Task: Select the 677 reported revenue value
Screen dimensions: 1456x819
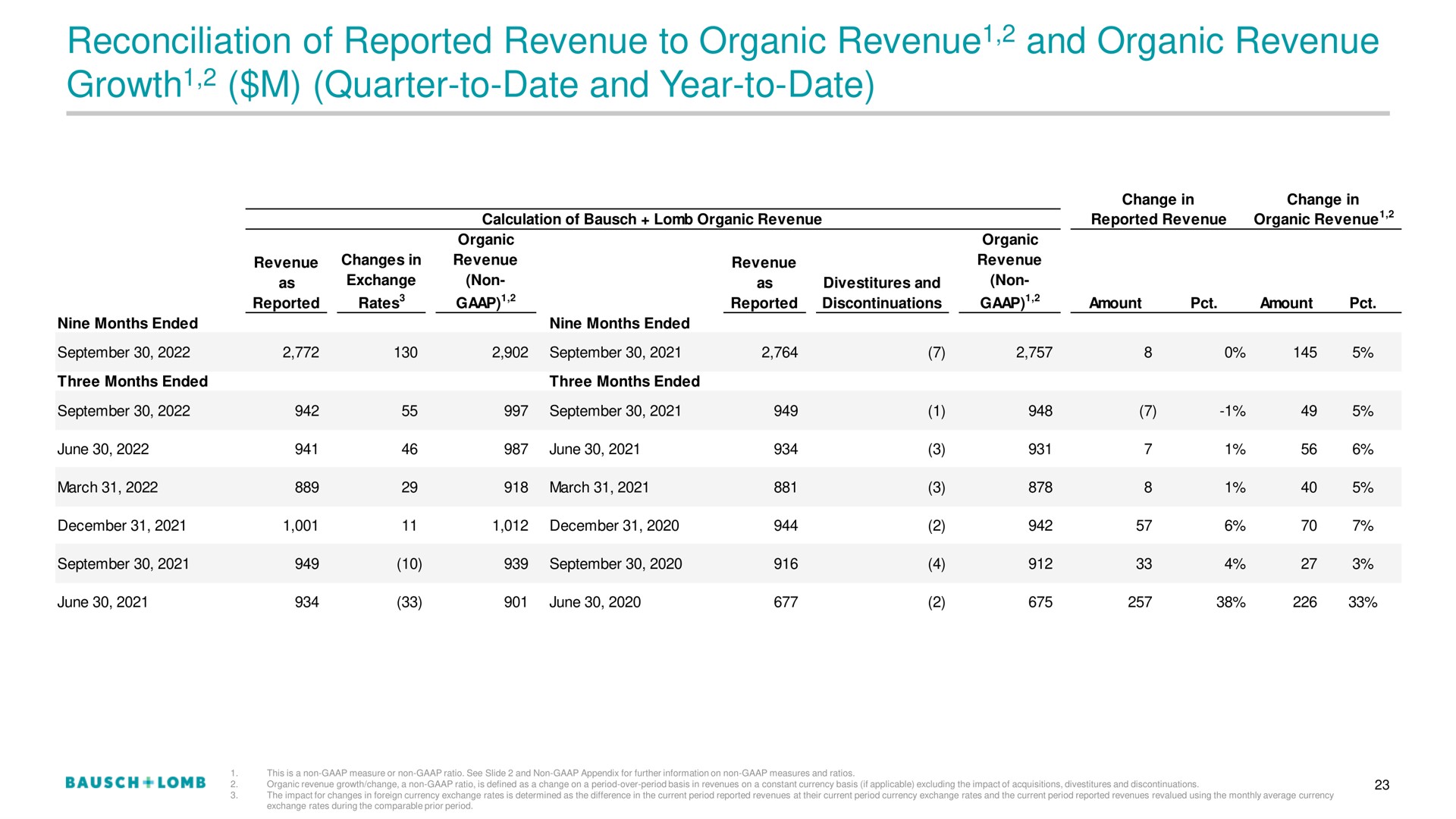Action: (x=786, y=602)
